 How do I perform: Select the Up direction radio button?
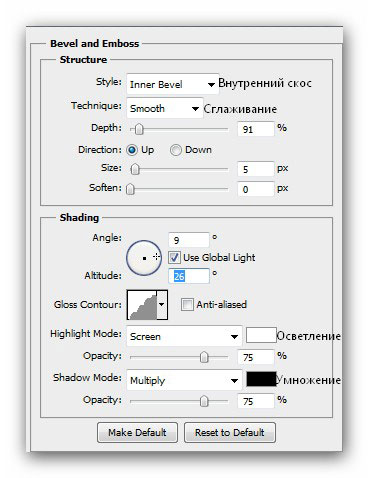(x=132, y=150)
